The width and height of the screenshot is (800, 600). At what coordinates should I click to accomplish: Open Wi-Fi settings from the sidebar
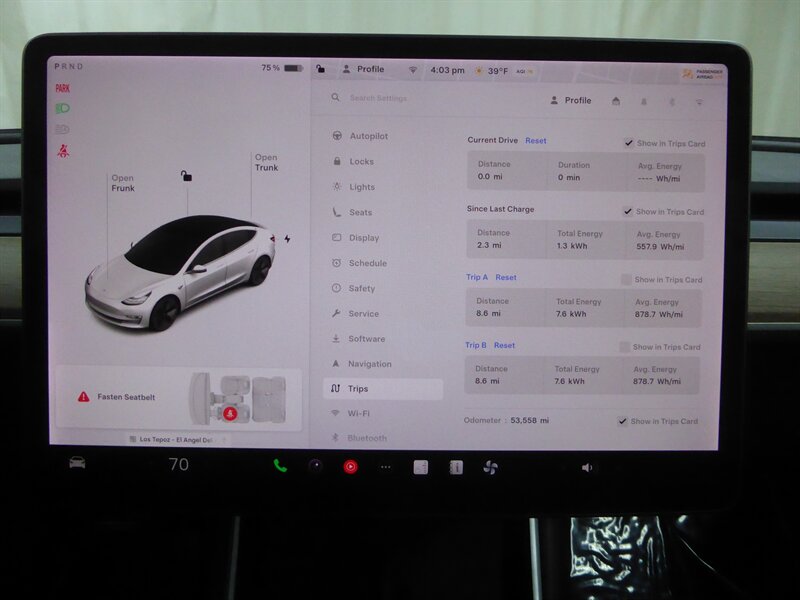pos(356,412)
